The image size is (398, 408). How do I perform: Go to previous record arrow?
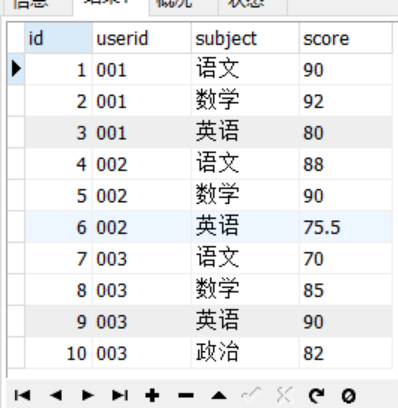click(55, 396)
